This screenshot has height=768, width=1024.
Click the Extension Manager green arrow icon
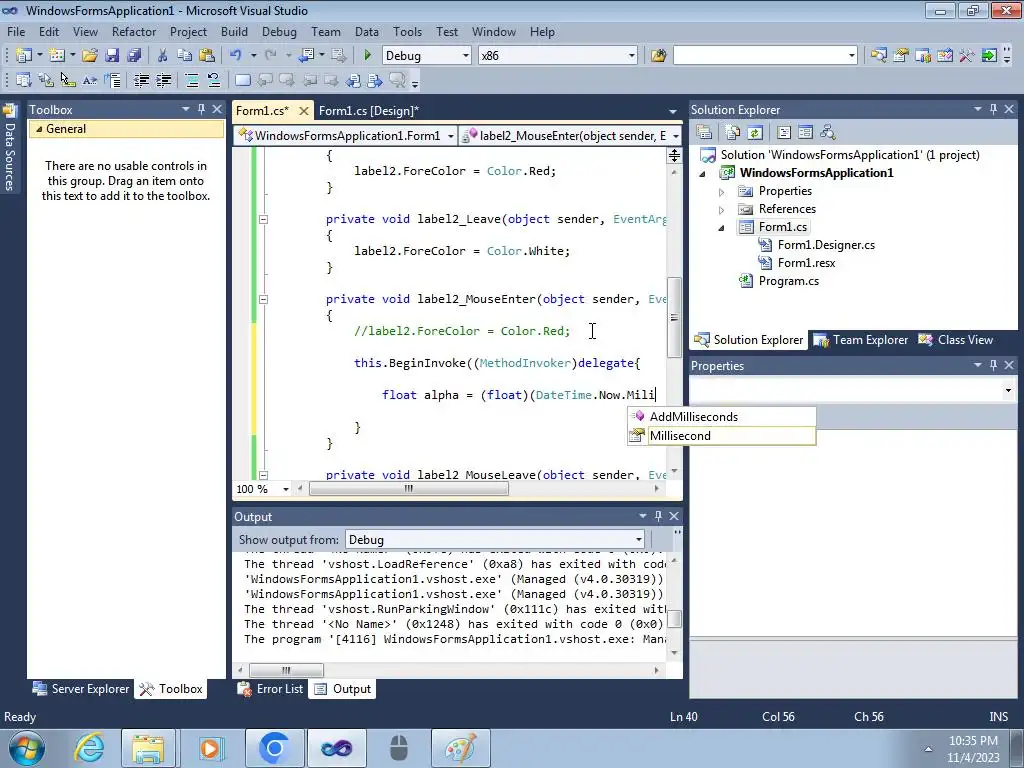[989, 56]
